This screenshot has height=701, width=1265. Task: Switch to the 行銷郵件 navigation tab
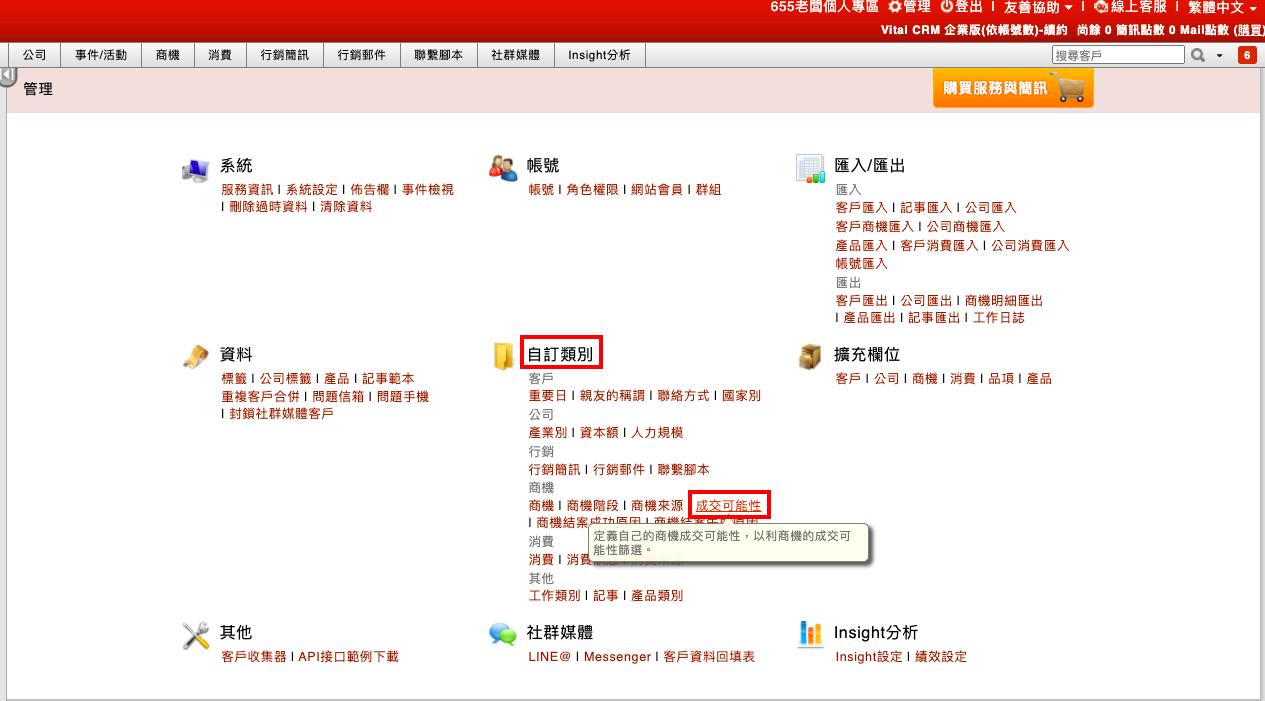(x=362, y=55)
